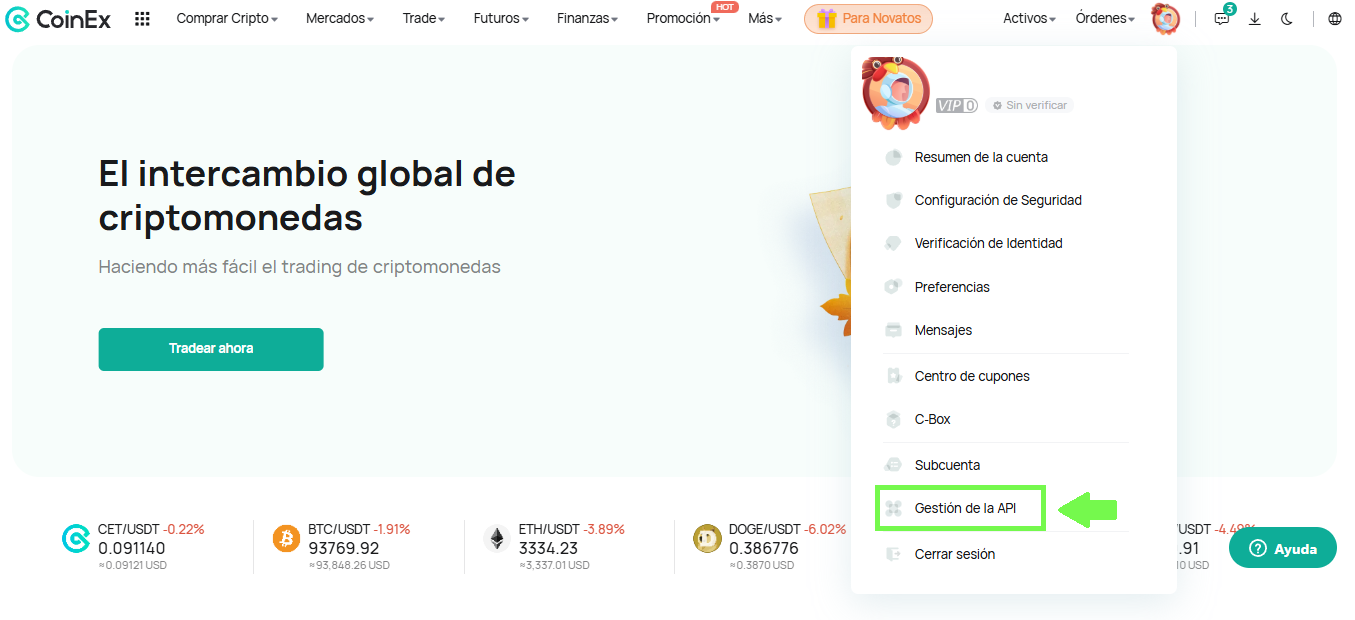
Task: Click the download app icon
Action: [x=1255, y=19]
